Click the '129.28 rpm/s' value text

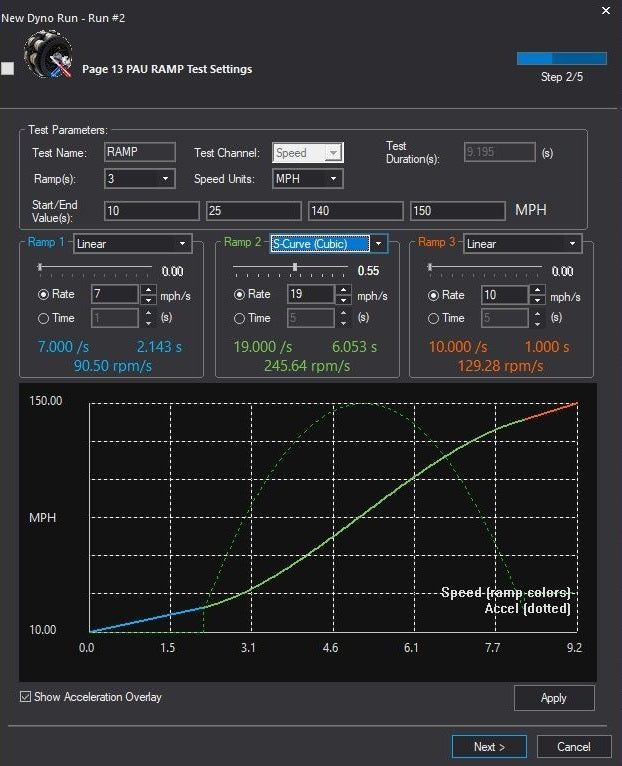[501, 366]
